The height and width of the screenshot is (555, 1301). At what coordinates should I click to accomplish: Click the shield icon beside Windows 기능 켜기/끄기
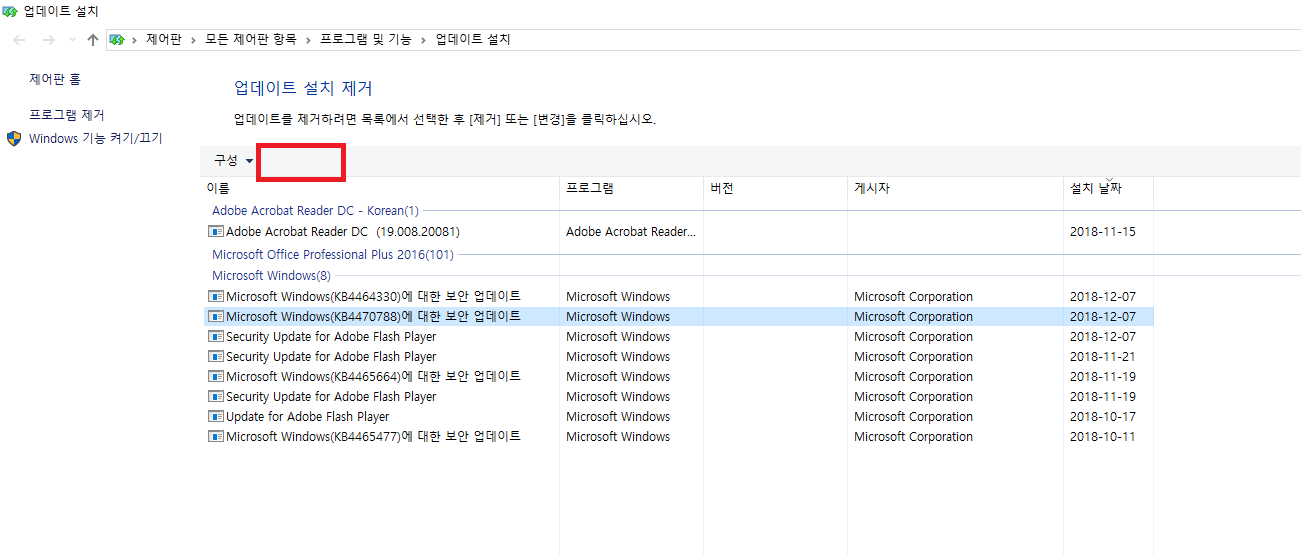14,138
